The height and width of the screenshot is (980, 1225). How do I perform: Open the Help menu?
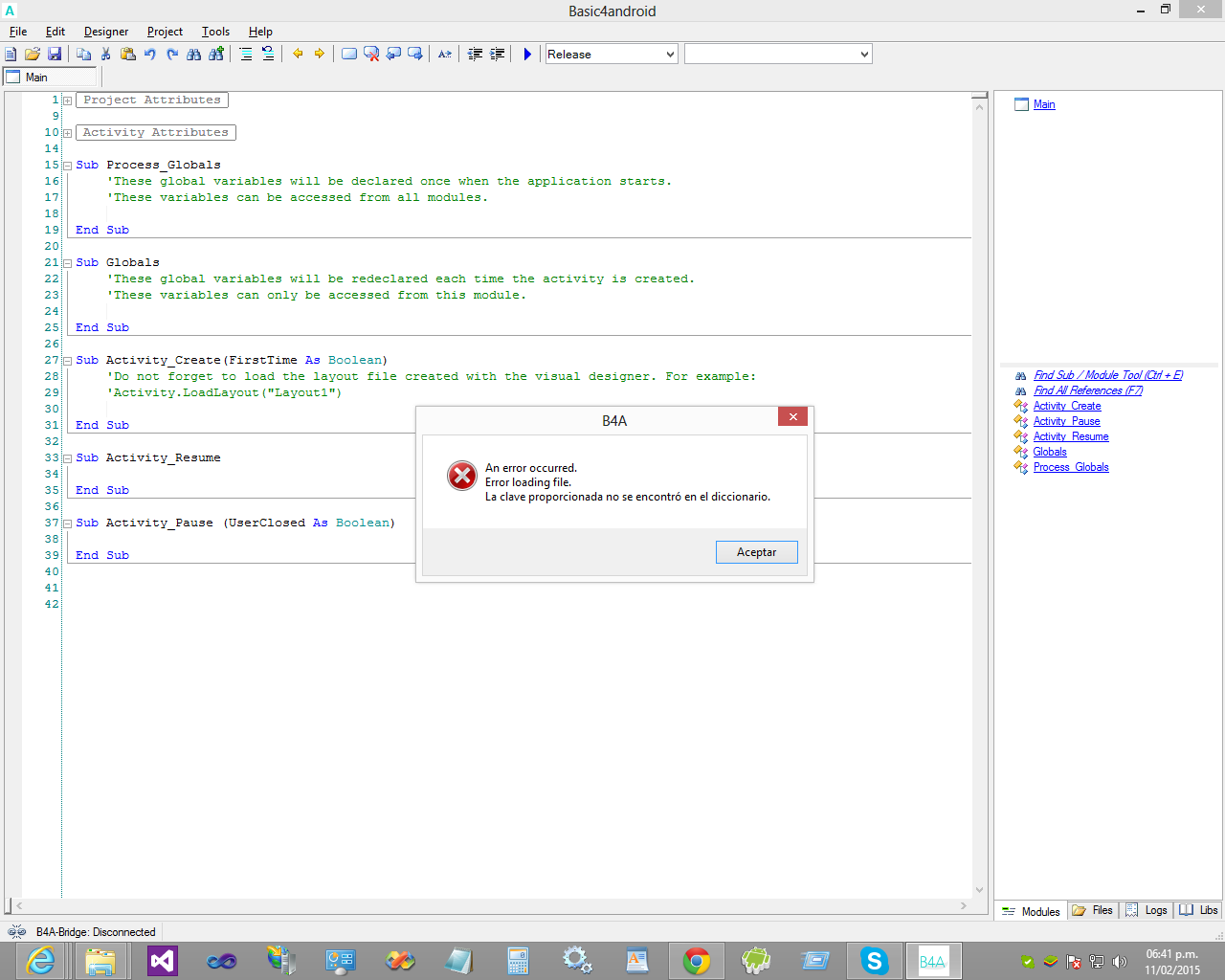(260, 32)
